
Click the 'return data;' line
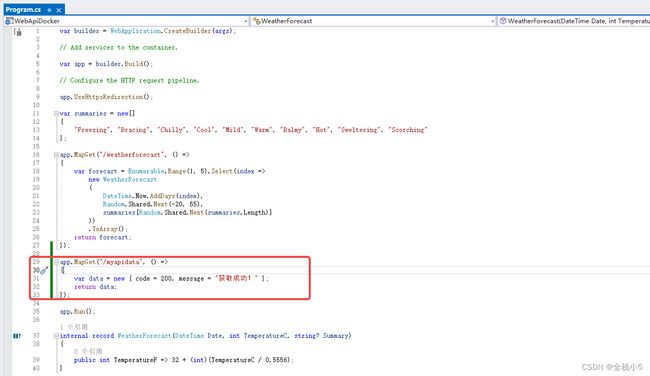pyautogui.click(x=95, y=287)
